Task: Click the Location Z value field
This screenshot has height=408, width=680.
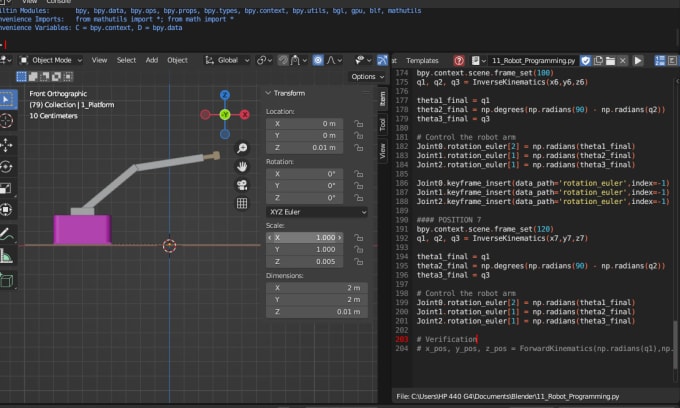Action: [305, 148]
